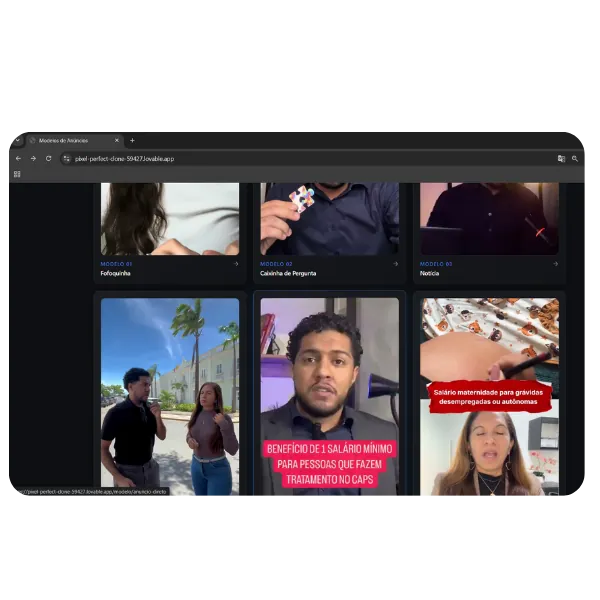Open a new tab with the plus button
Viewport: 600px width, 600px height.
point(132,140)
